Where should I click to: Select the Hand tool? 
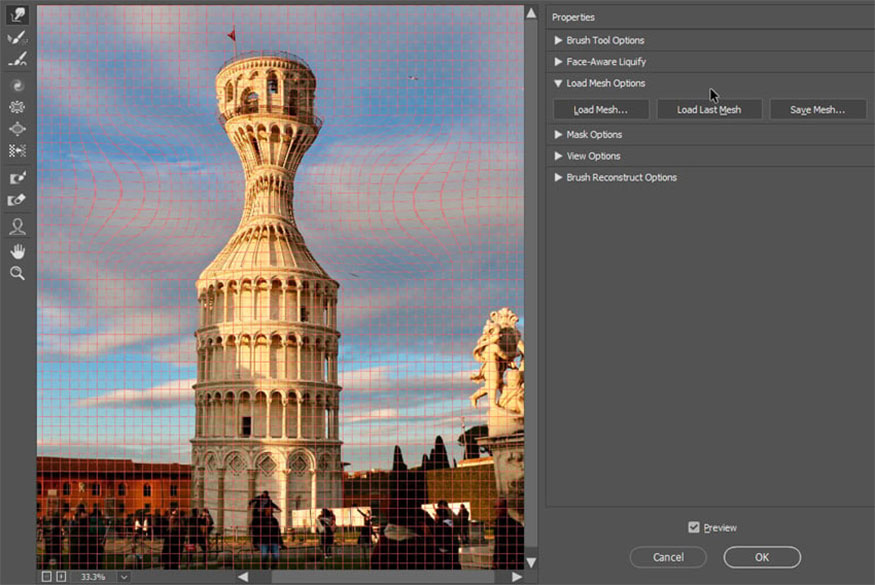pyautogui.click(x=17, y=250)
